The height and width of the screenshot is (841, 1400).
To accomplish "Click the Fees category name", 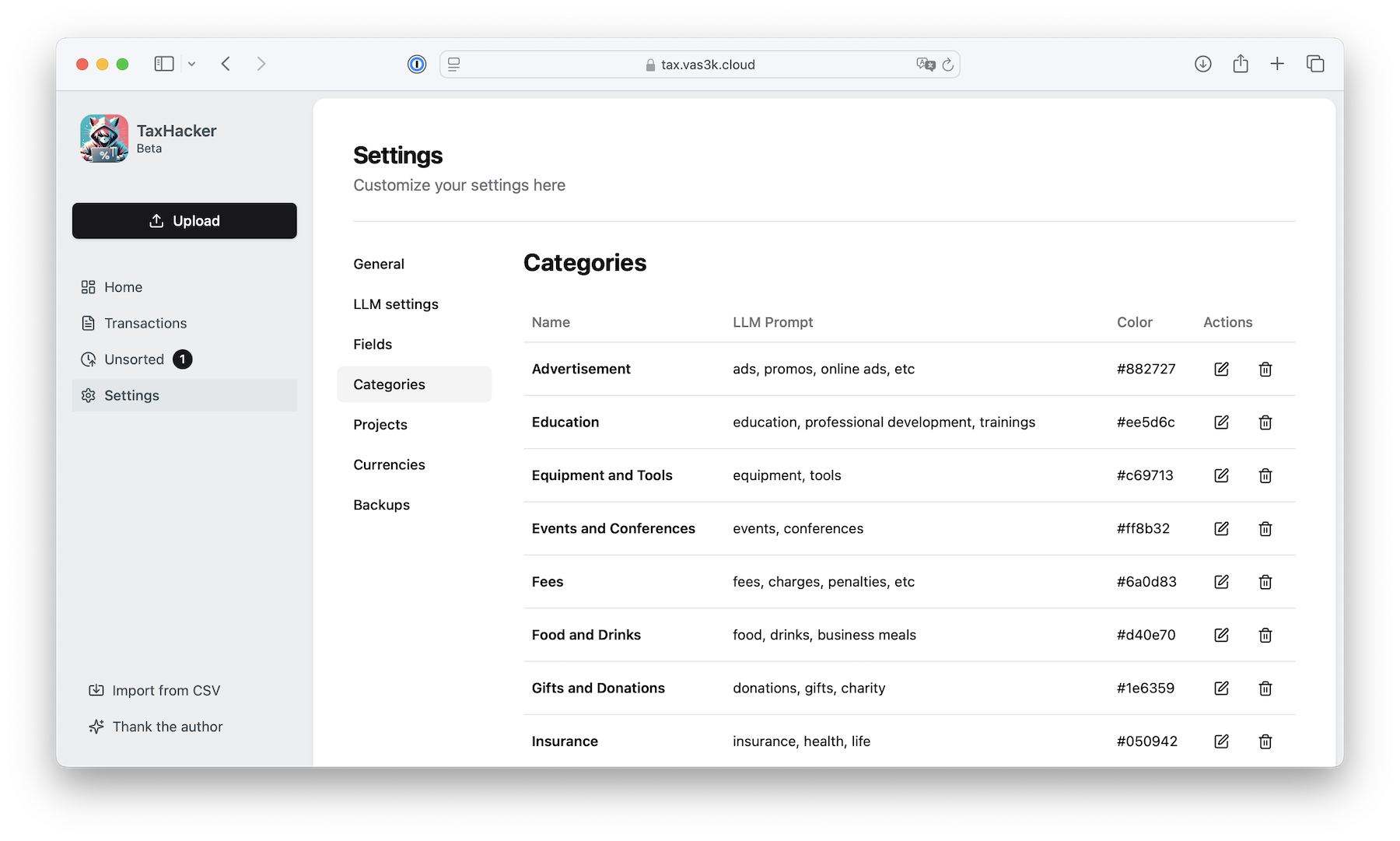I will [548, 582].
